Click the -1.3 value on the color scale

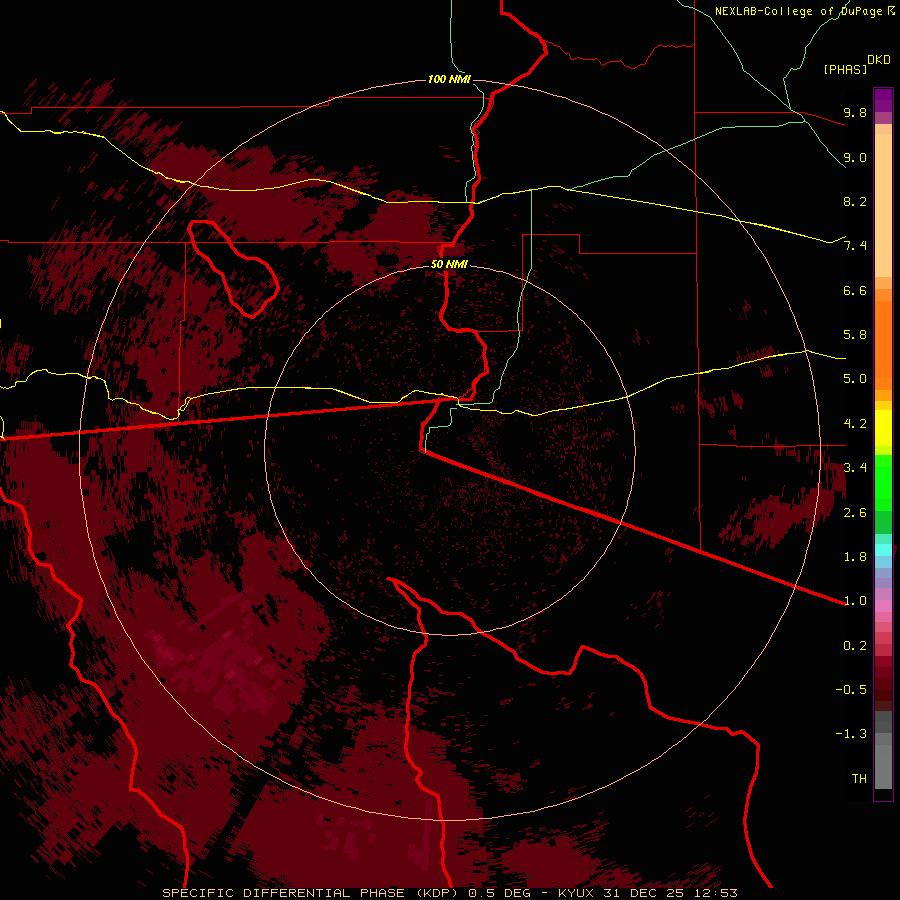851,734
